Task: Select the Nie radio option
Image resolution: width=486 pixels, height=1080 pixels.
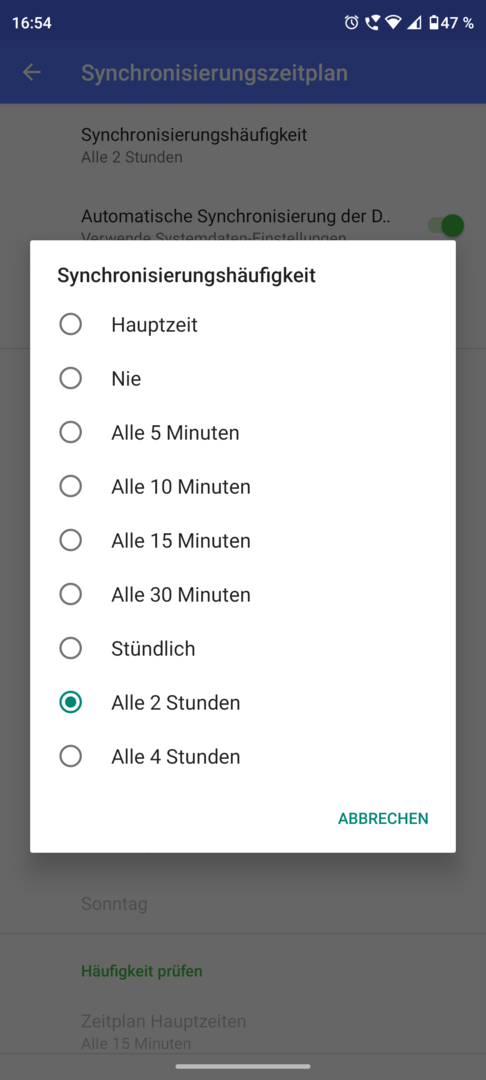Action: point(243,378)
